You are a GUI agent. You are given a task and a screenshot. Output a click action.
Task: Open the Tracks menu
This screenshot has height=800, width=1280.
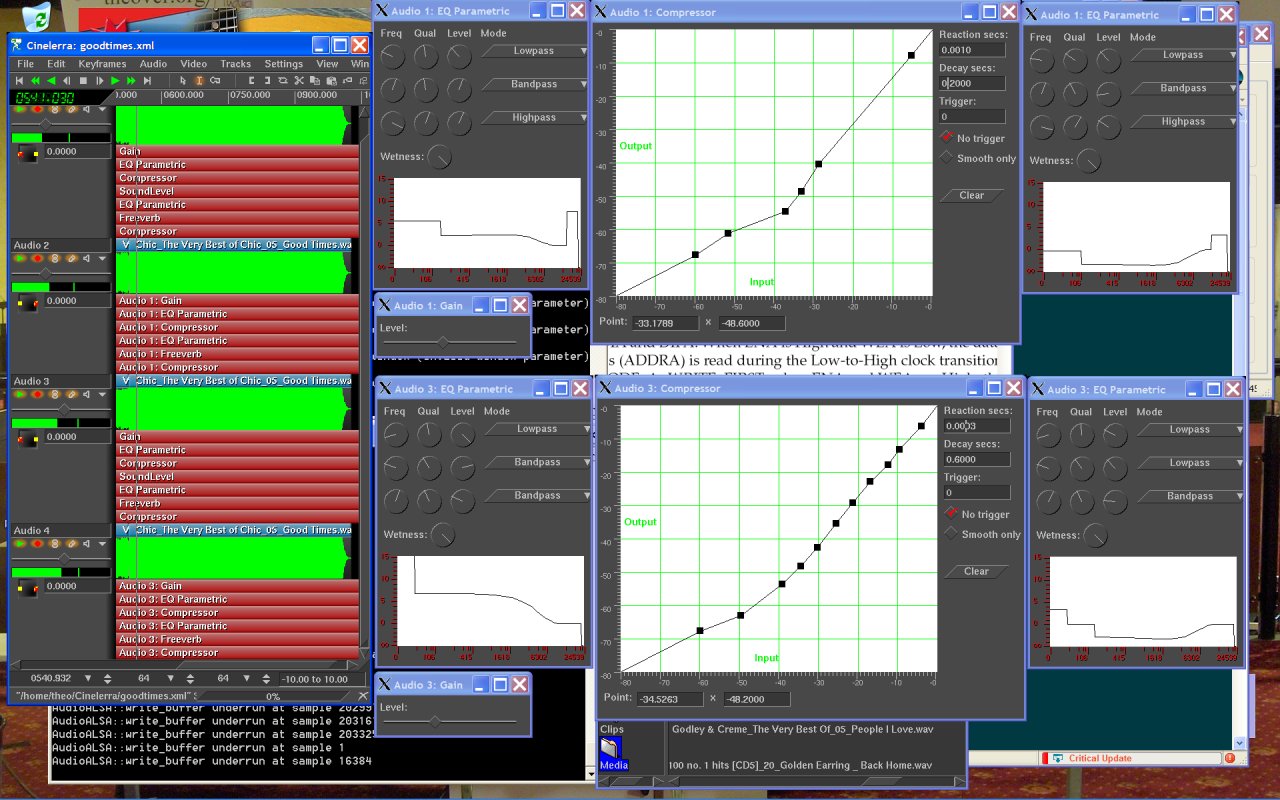(x=235, y=64)
